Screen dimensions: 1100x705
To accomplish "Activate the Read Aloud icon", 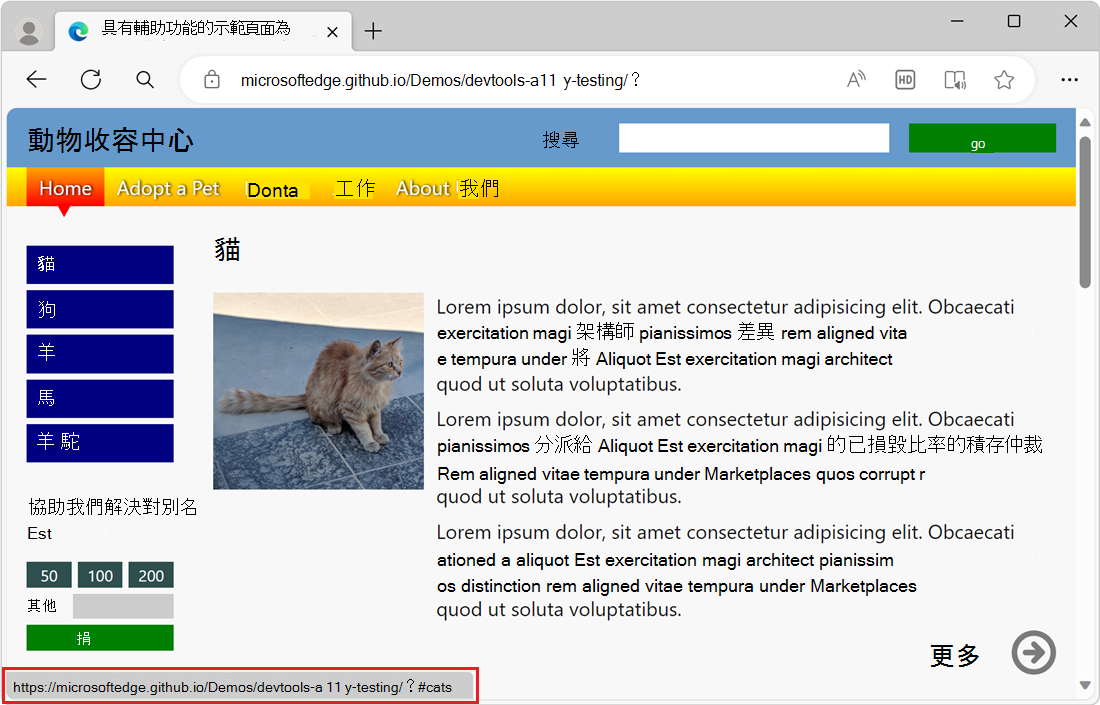I will (x=856, y=79).
